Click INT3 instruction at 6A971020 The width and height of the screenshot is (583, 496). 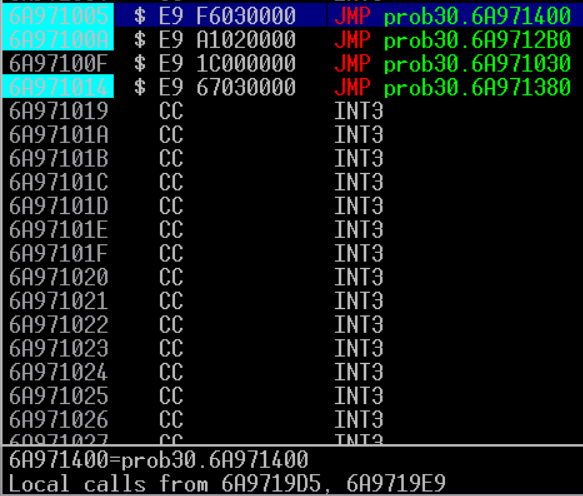coord(359,277)
